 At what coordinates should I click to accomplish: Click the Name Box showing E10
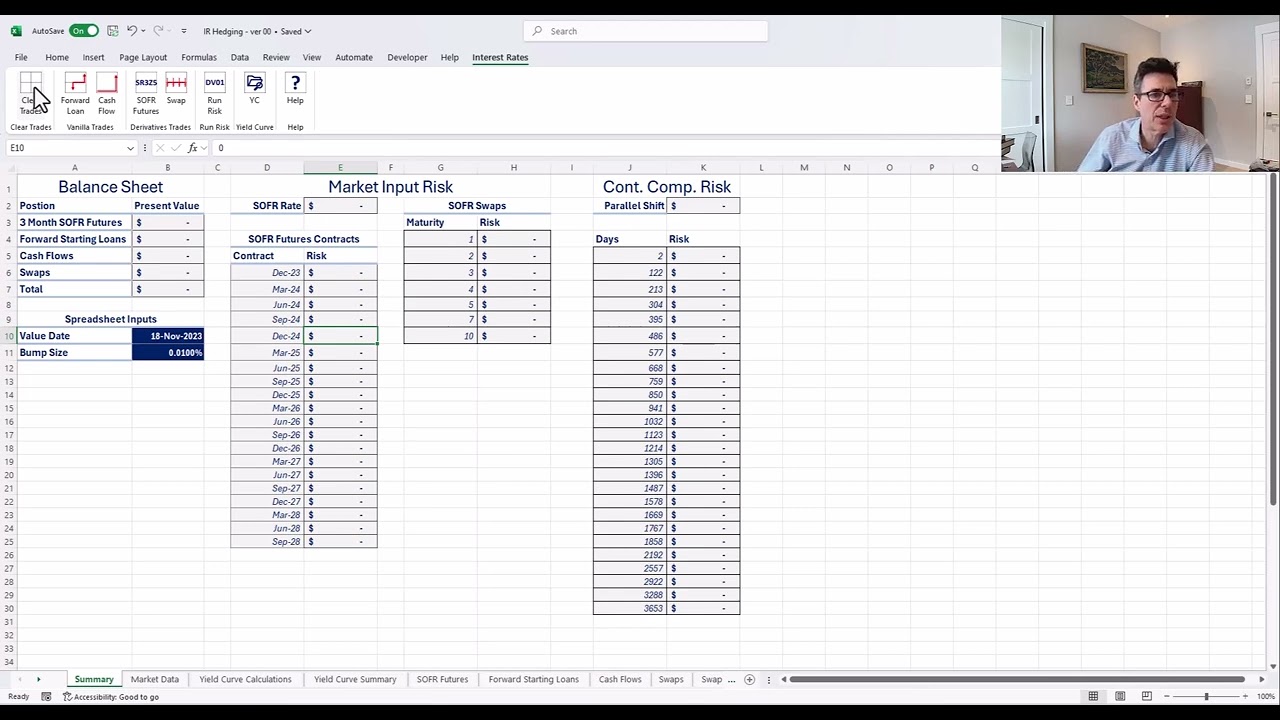click(65, 148)
